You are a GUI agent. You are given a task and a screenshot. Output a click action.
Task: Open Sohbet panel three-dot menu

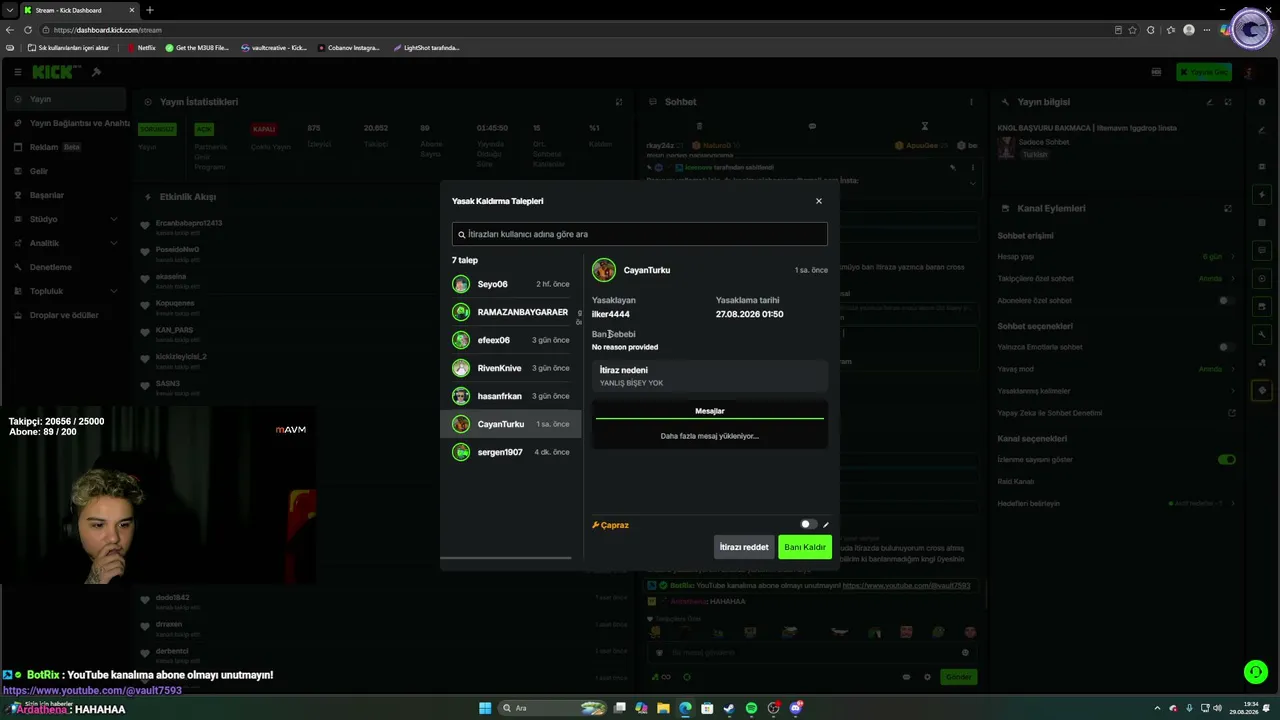click(x=971, y=102)
